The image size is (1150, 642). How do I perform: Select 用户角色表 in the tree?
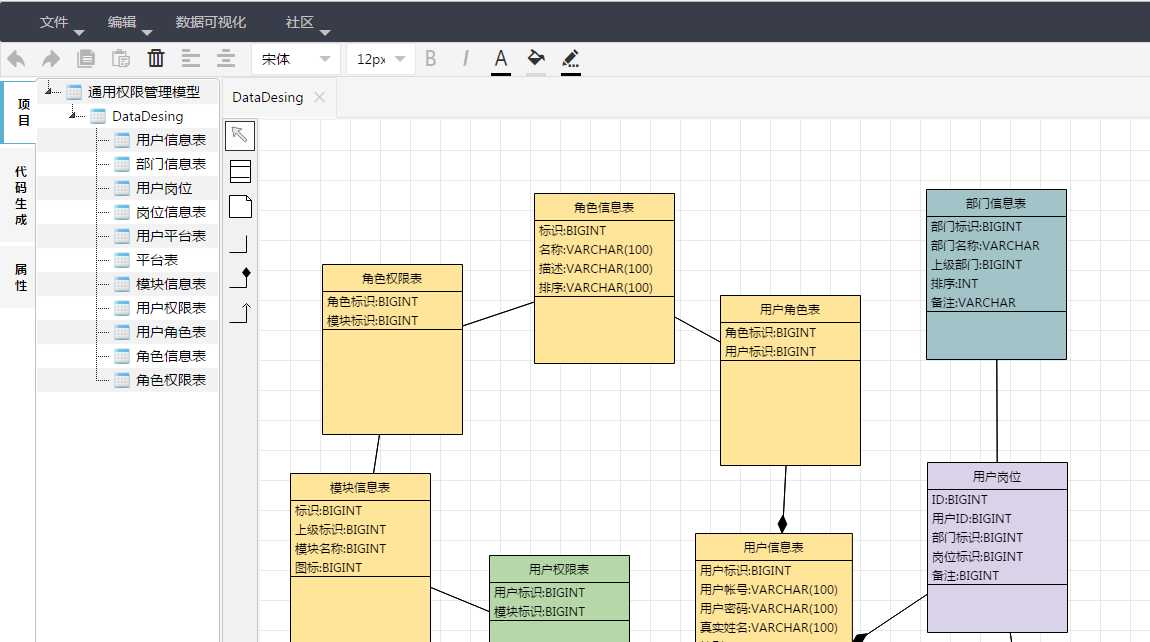click(x=171, y=332)
